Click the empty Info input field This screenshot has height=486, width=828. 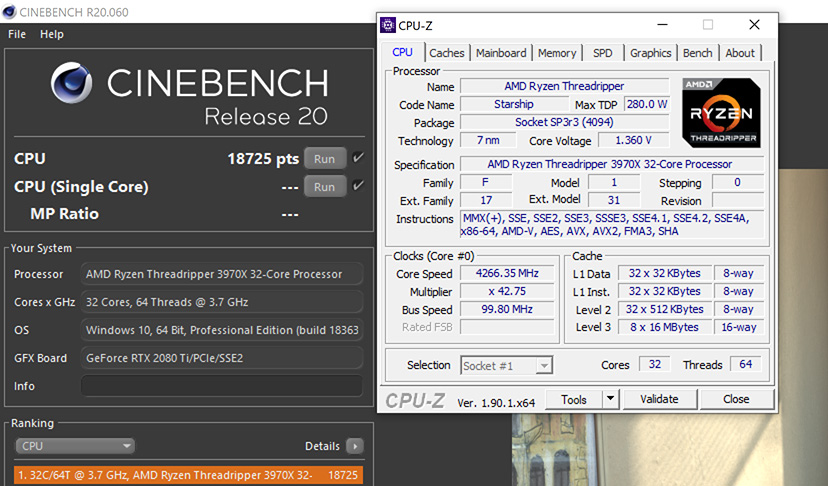[222, 386]
